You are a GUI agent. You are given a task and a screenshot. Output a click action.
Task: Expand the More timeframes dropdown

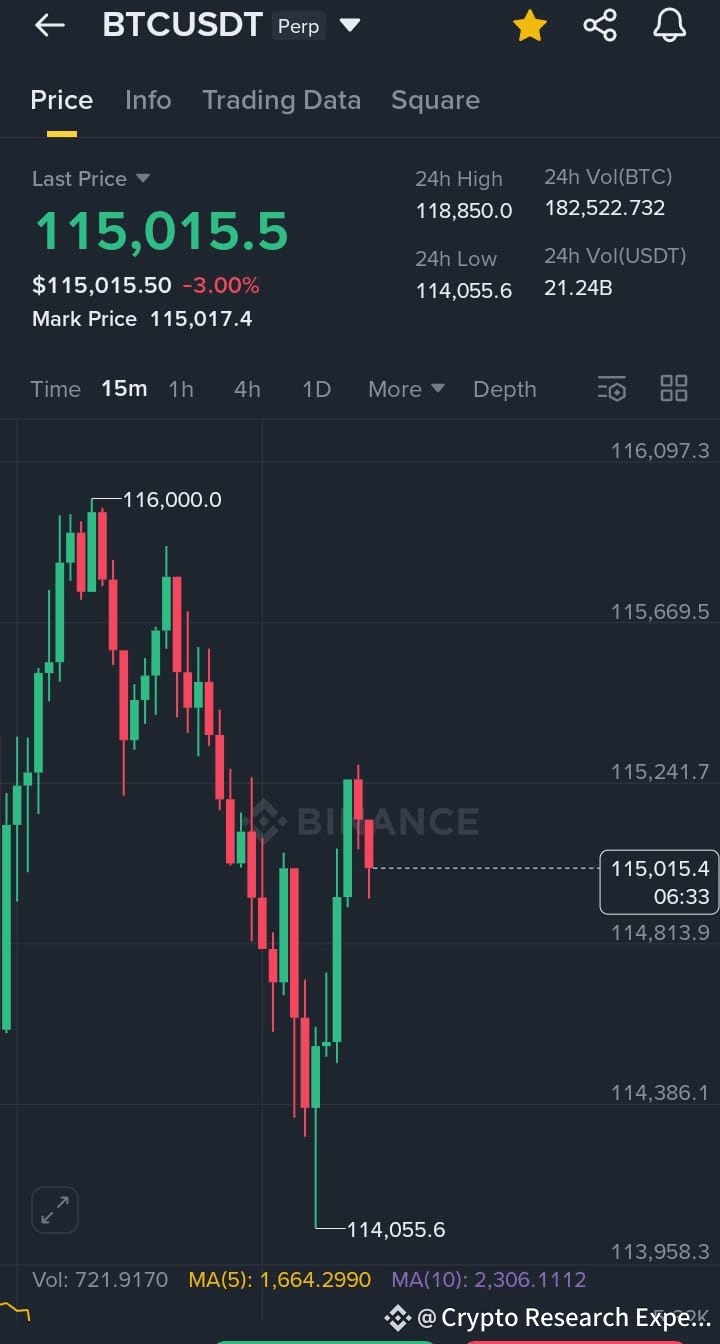405,389
